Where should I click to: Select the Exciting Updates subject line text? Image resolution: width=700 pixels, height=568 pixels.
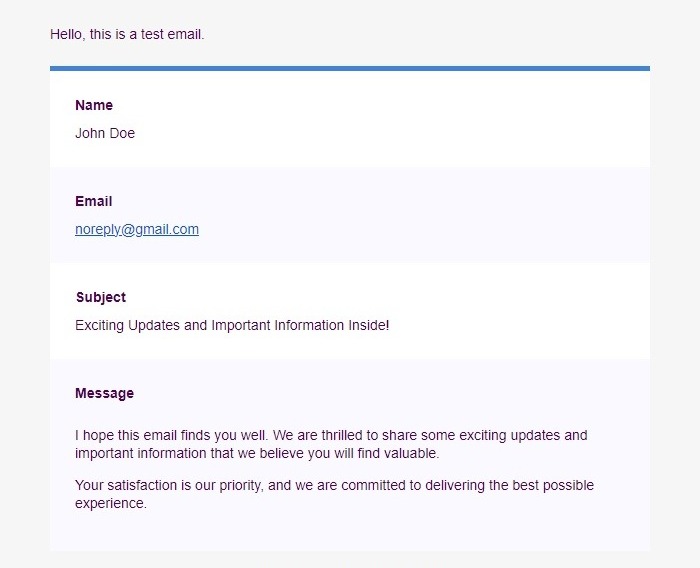232,325
